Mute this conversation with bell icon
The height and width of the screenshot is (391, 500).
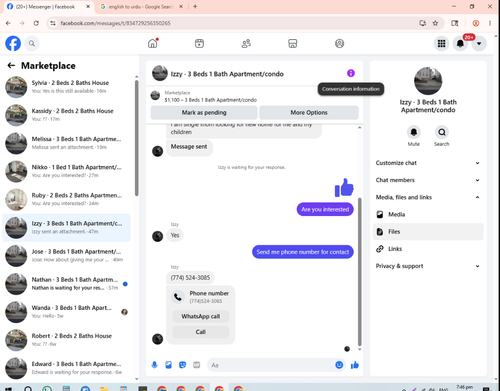tap(414, 132)
